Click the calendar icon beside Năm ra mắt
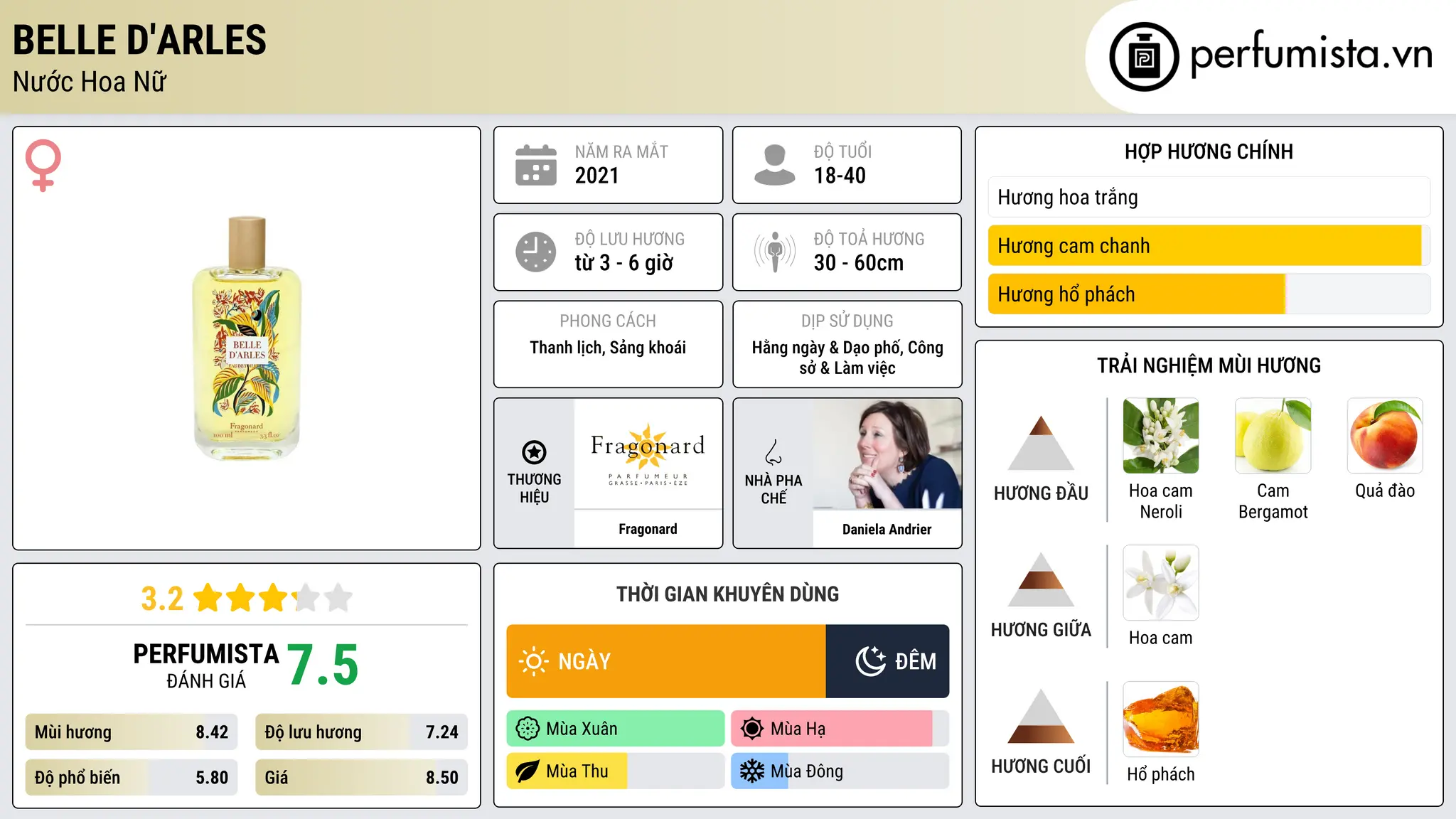 536,165
